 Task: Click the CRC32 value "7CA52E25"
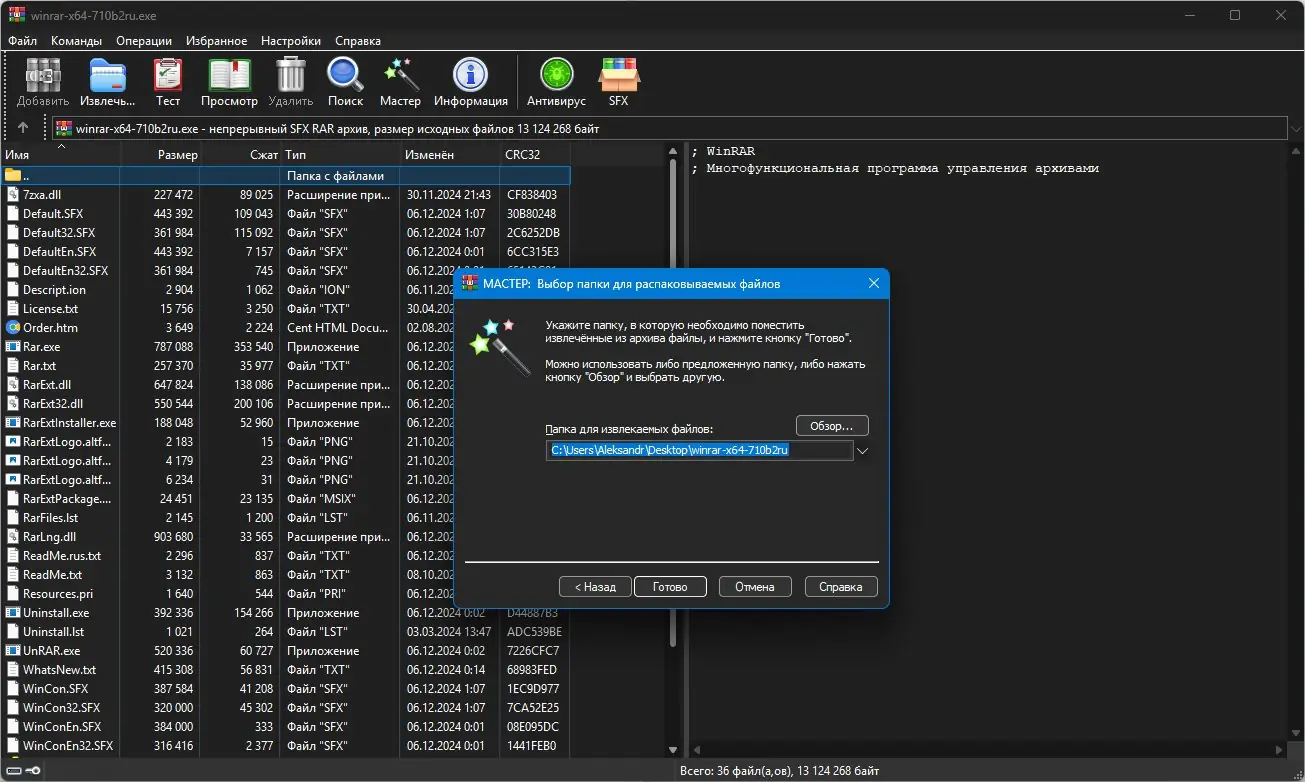point(533,708)
